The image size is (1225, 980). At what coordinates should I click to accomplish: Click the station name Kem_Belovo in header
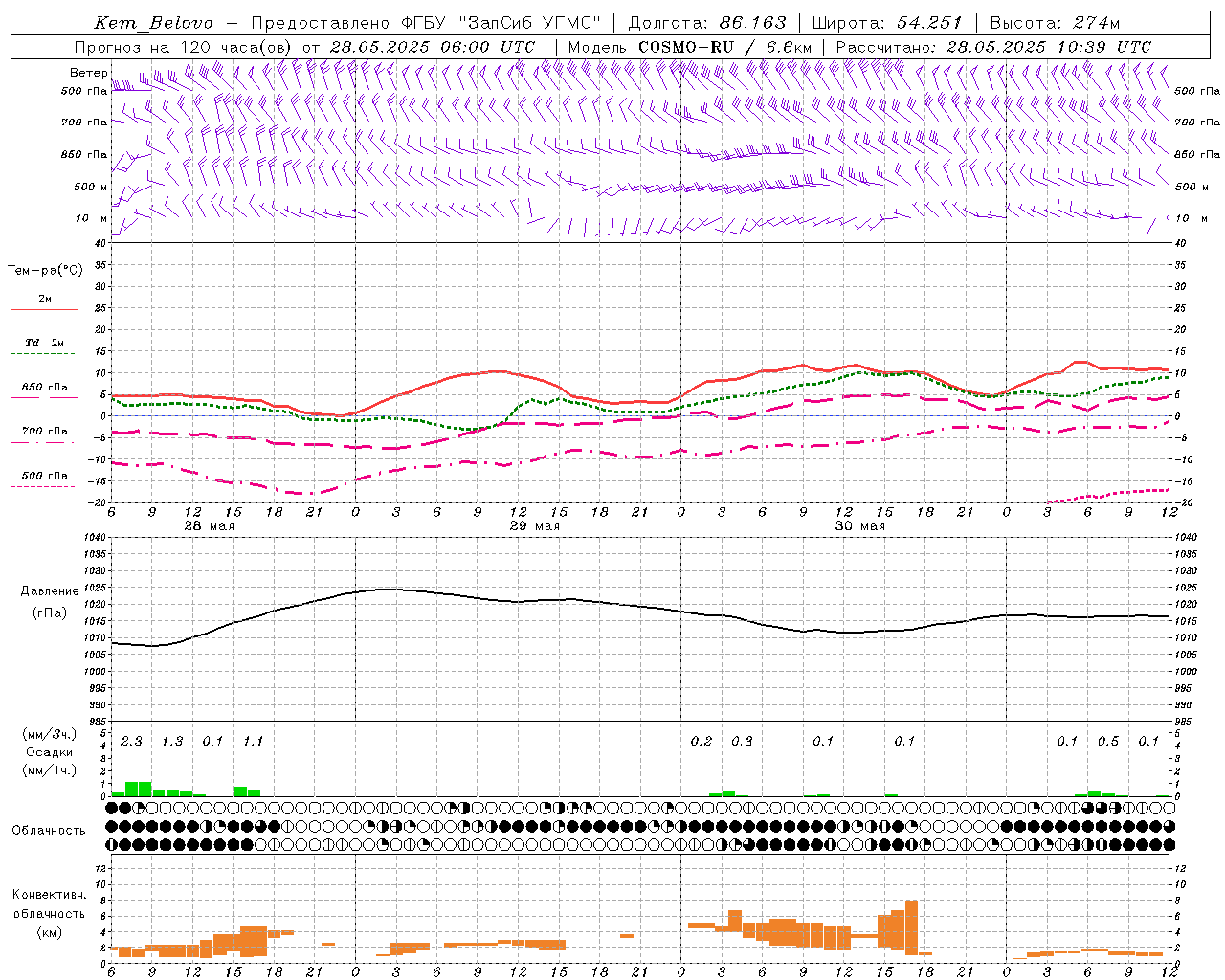(x=153, y=23)
